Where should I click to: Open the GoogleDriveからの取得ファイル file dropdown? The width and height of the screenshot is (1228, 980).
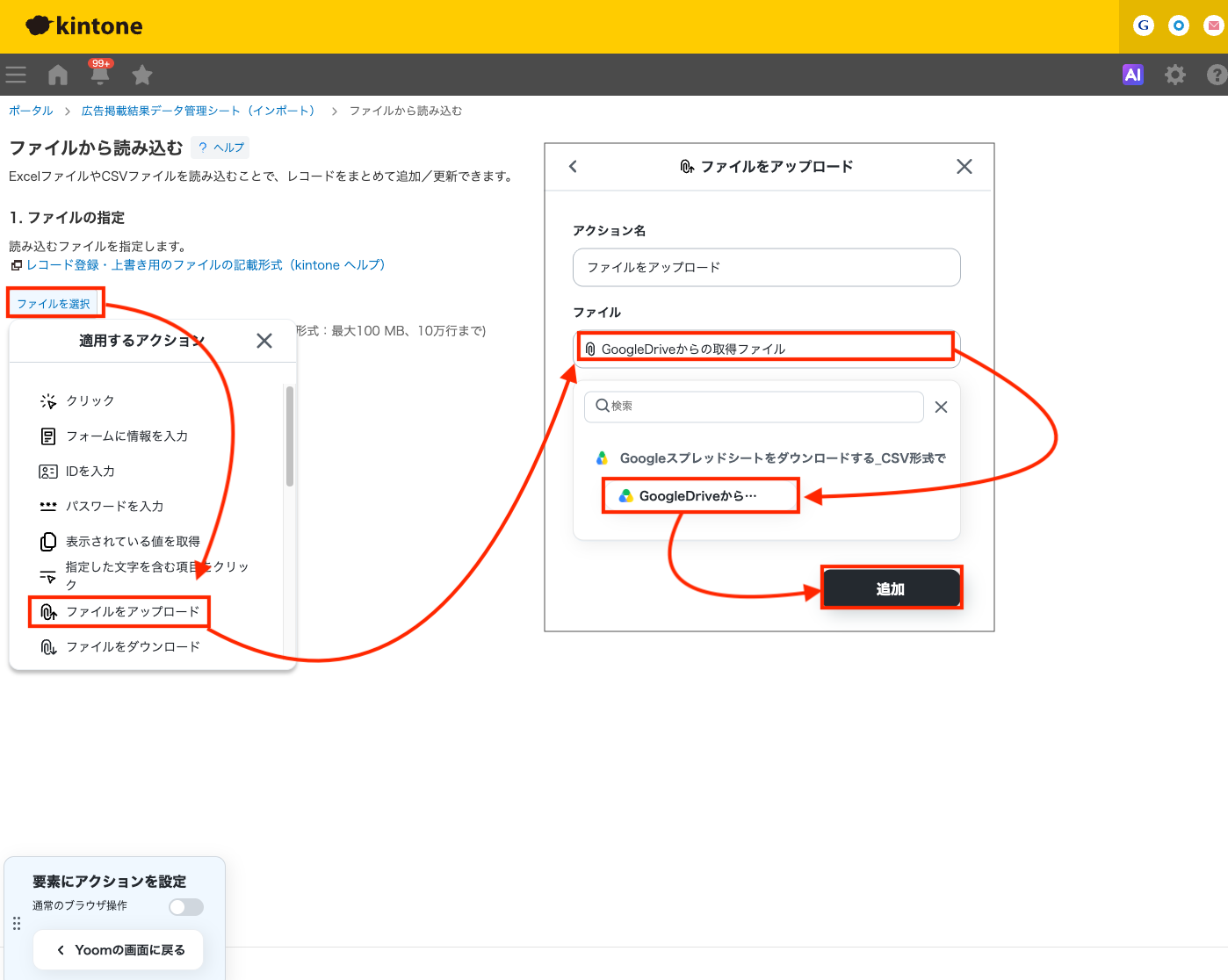point(766,349)
